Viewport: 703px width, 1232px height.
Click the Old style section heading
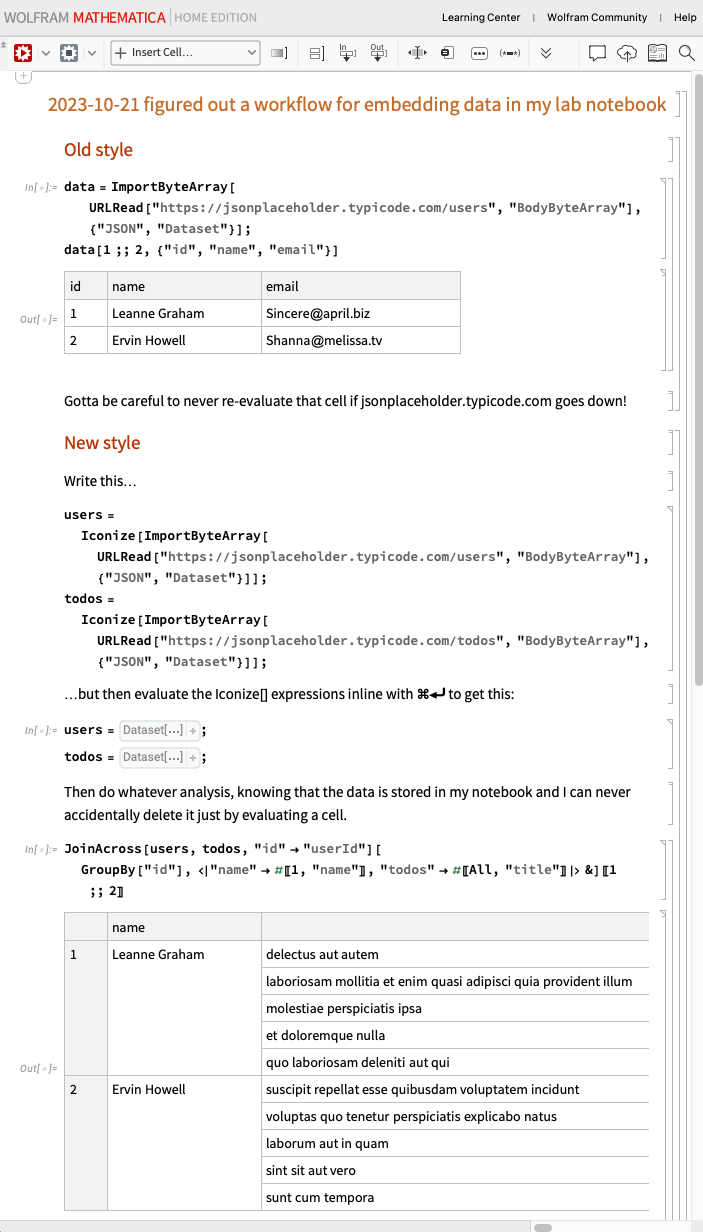pyautogui.click(x=98, y=150)
